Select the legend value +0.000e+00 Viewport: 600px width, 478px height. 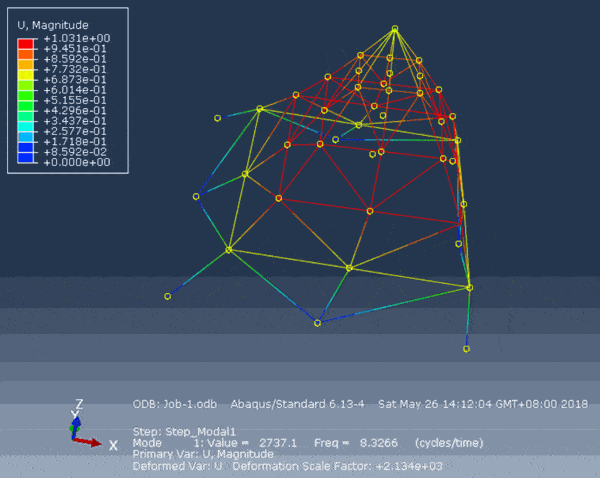(77, 162)
